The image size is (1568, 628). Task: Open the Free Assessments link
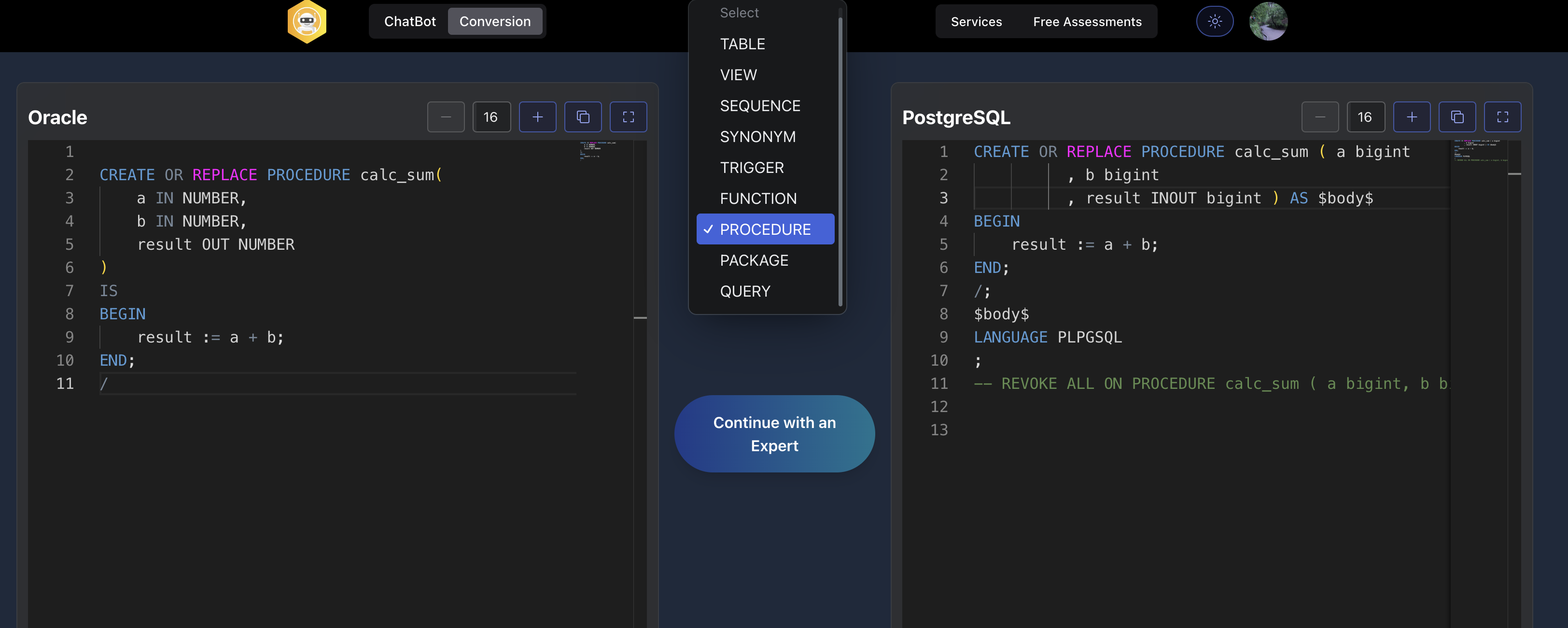(1087, 21)
